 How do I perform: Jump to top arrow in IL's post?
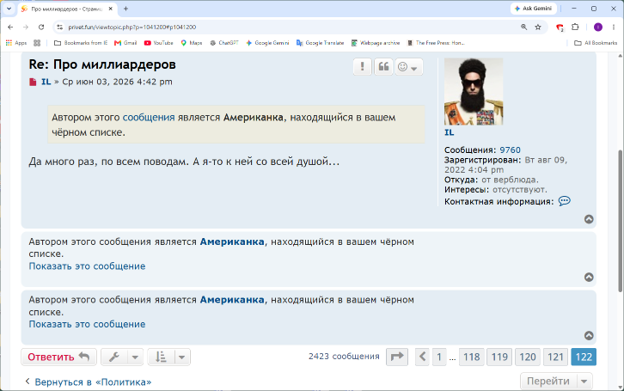[589, 219]
